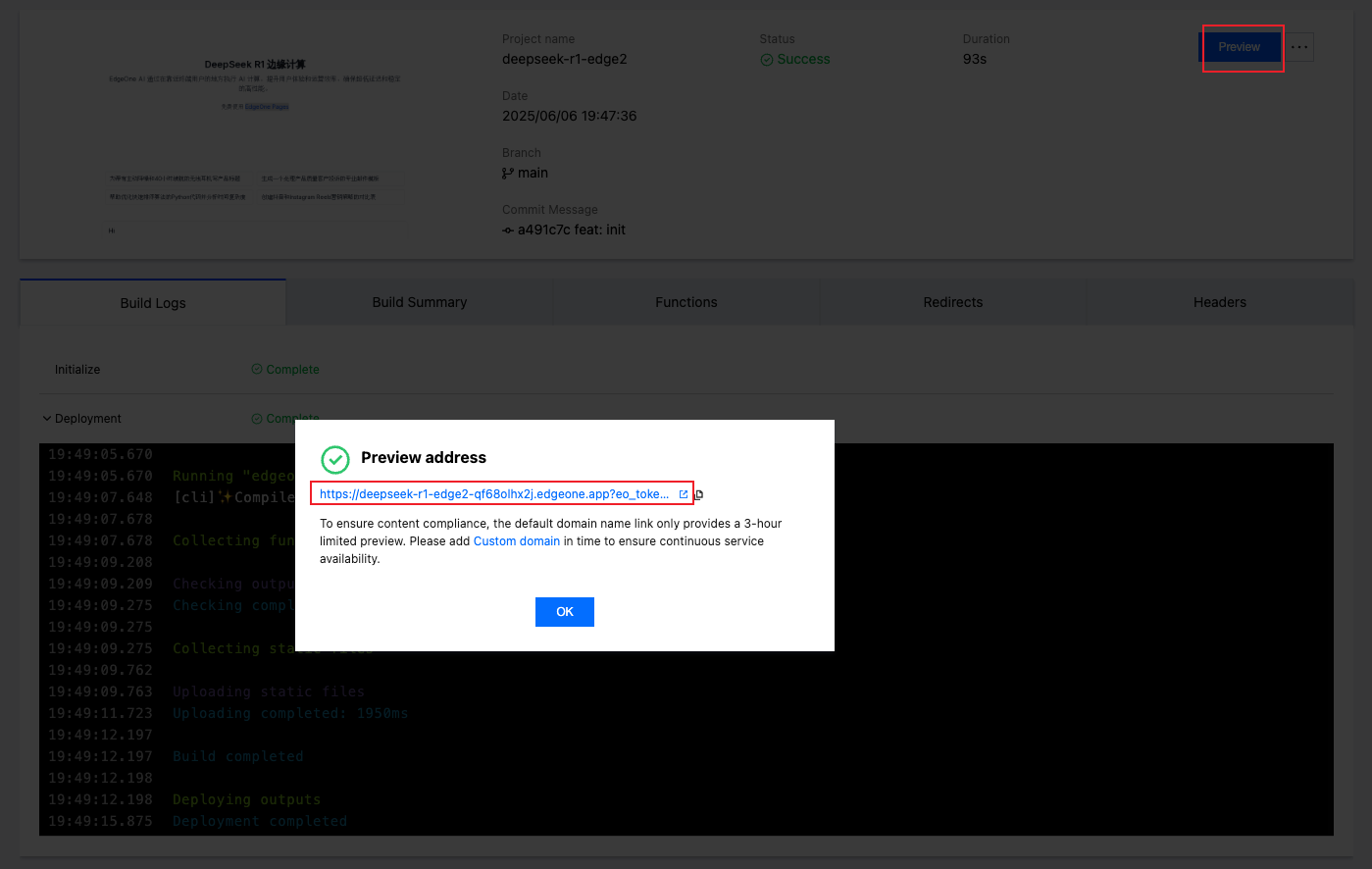Click the Duration field label
The height and width of the screenshot is (869, 1372).
tap(987, 39)
